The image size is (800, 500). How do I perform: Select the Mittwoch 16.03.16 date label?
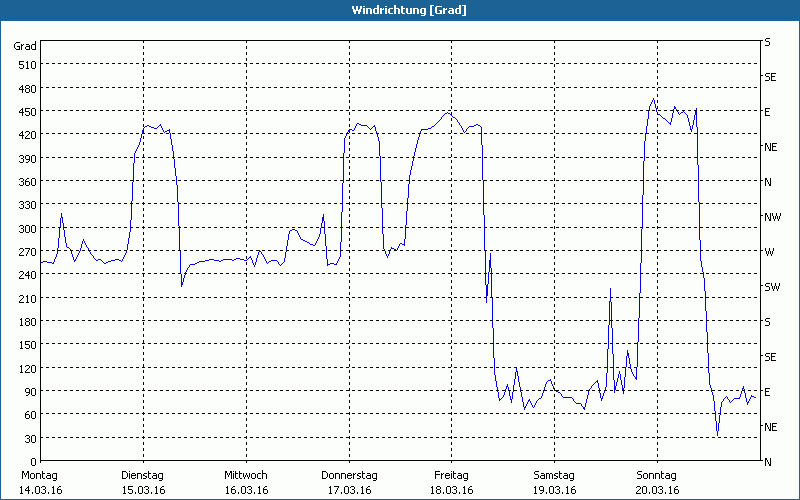point(245,482)
